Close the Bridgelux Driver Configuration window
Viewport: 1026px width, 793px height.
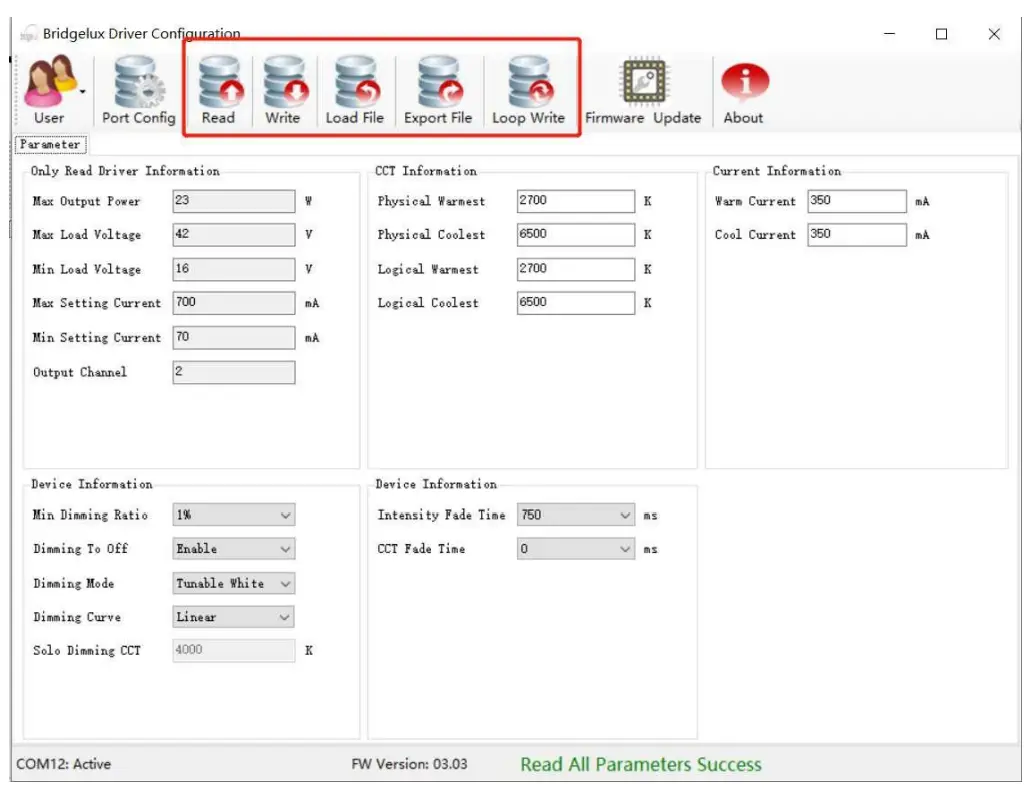[994, 33]
